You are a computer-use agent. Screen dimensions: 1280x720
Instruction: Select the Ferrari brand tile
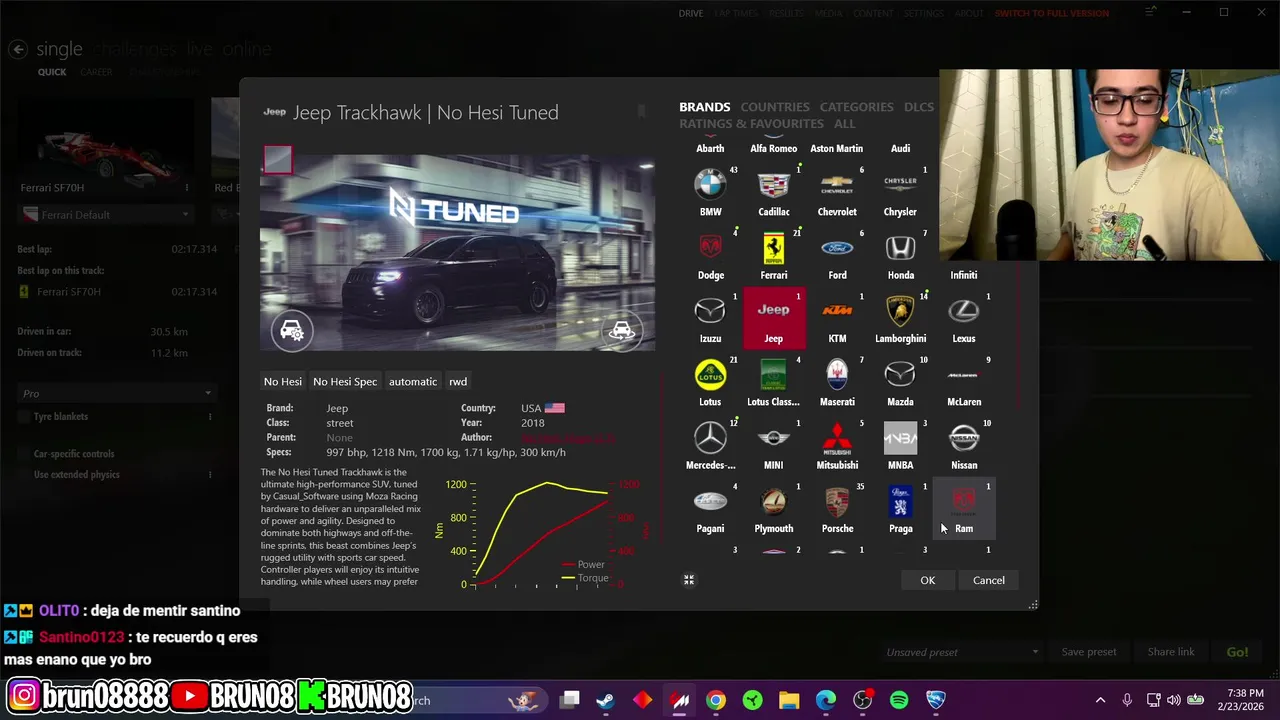point(773,254)
